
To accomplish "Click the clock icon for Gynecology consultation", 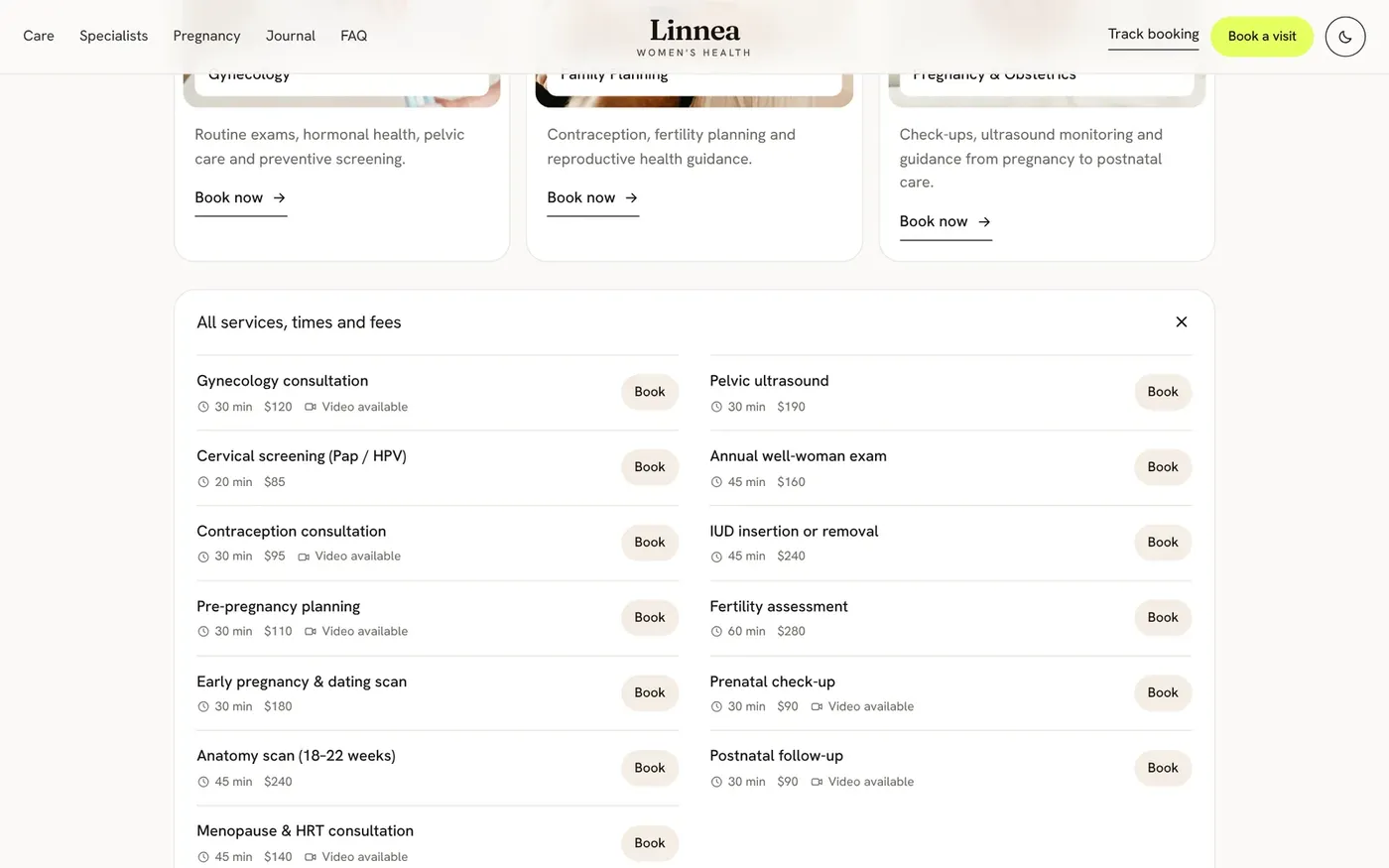I will (x=203, y=407).
